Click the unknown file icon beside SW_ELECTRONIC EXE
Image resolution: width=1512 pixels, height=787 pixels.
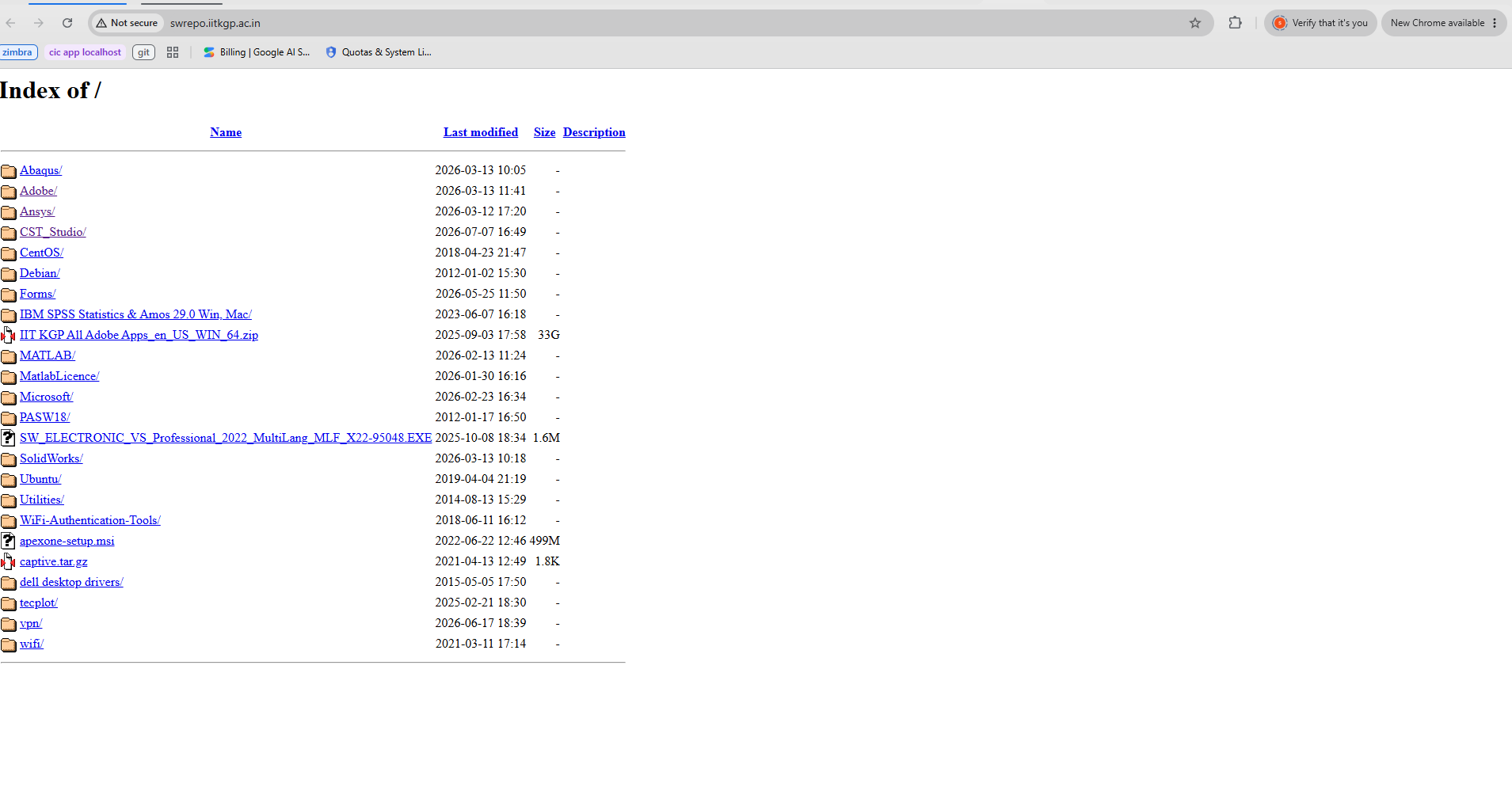point(9,438)
